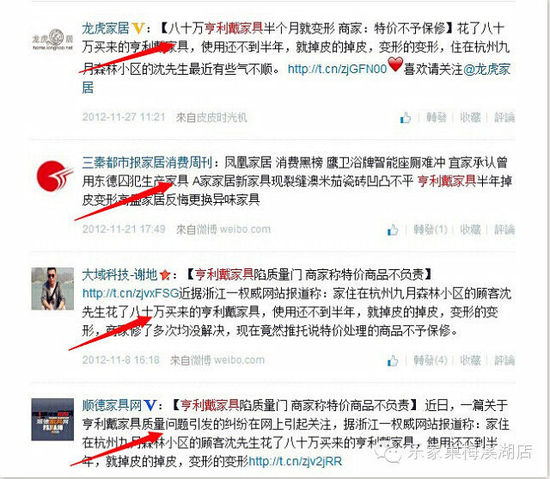
Task: Like the 龙虎家居 post with thumbs-up icon
Action: coord(405,118)
